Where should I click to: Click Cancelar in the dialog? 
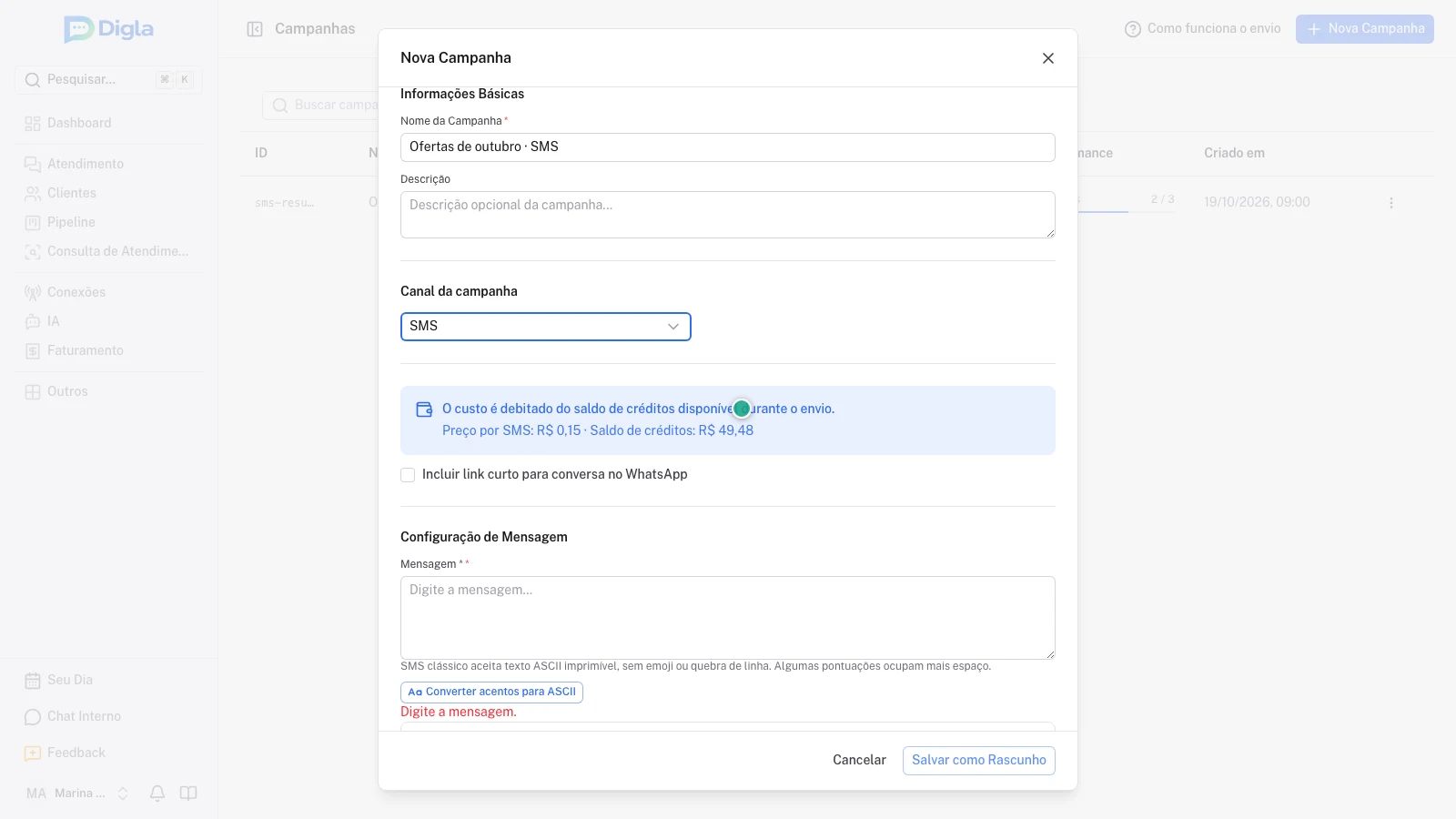point(859,761)
